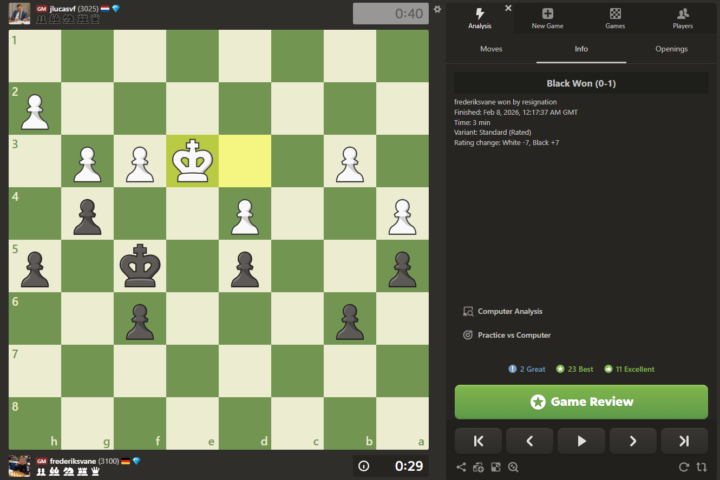Click the German flag beside frederiksvane
Screen dimensions: 720x480
(126, 461)
